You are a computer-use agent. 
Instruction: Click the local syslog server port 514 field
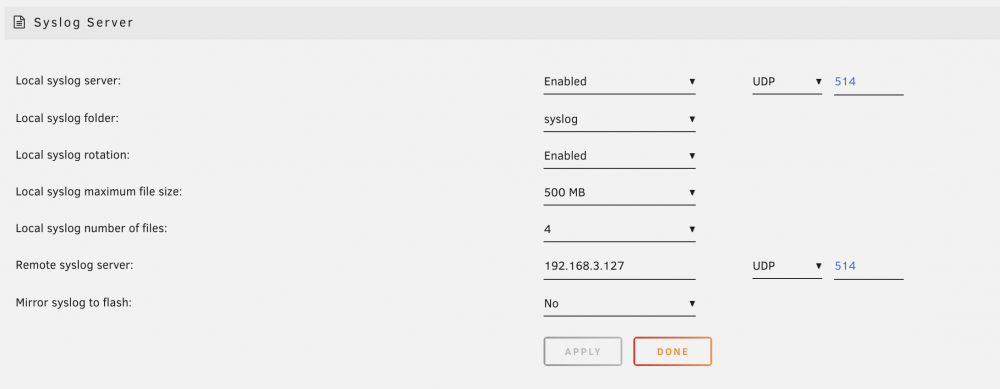coord(869,82)
